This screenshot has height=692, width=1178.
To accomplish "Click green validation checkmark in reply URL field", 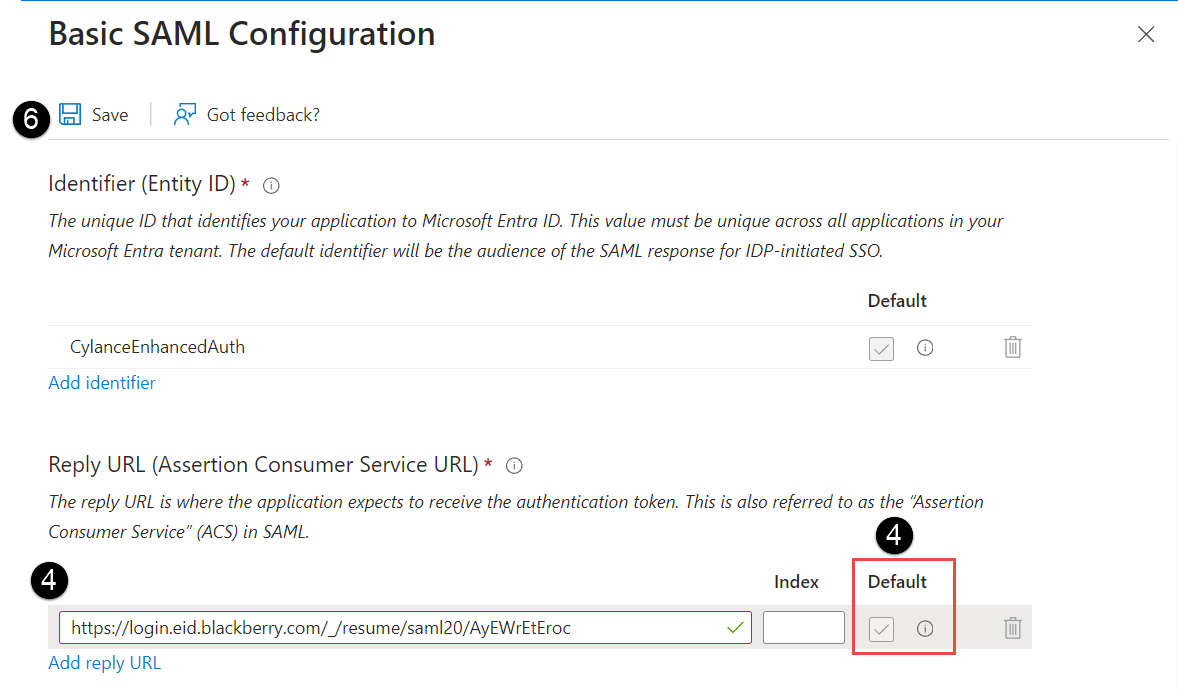I will coord(736,628).
